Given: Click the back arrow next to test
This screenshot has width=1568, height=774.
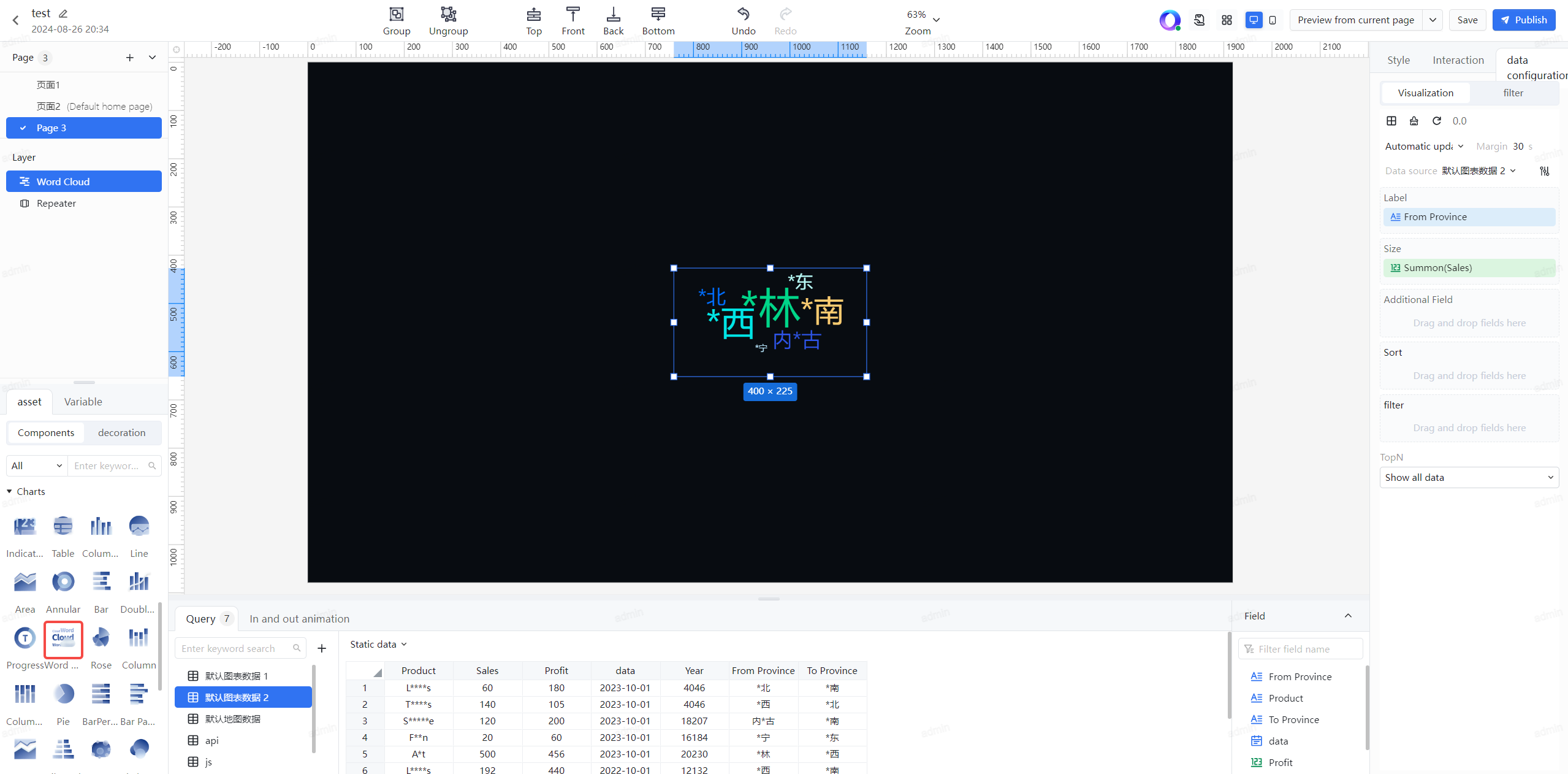Looking at the screenshot, I should [x=16, y=20].
